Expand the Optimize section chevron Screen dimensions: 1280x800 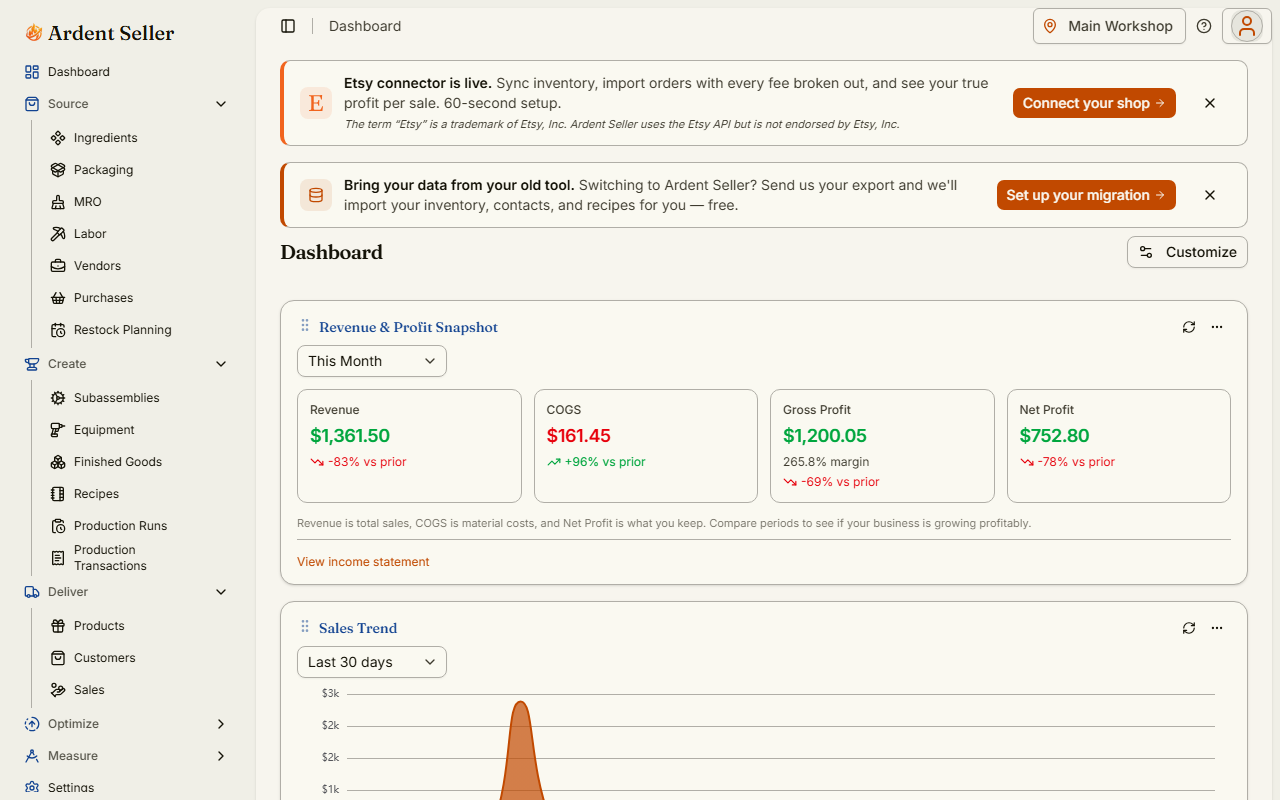(221, 724)
